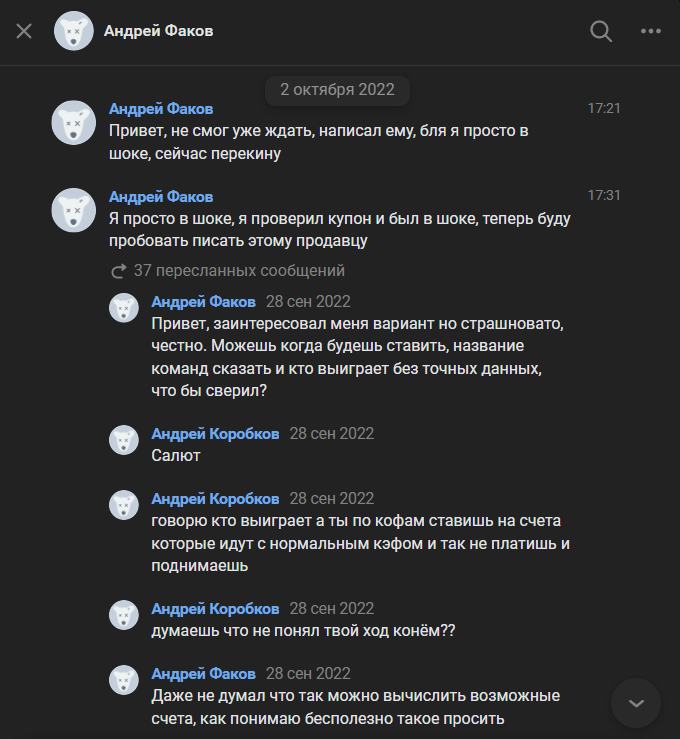Open the three-dots more options menu
This screenshot has width=680, height=739.
point(651,31)
